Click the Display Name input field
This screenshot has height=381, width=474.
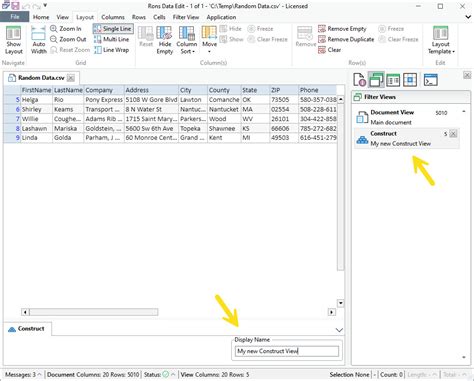(287, 351)
